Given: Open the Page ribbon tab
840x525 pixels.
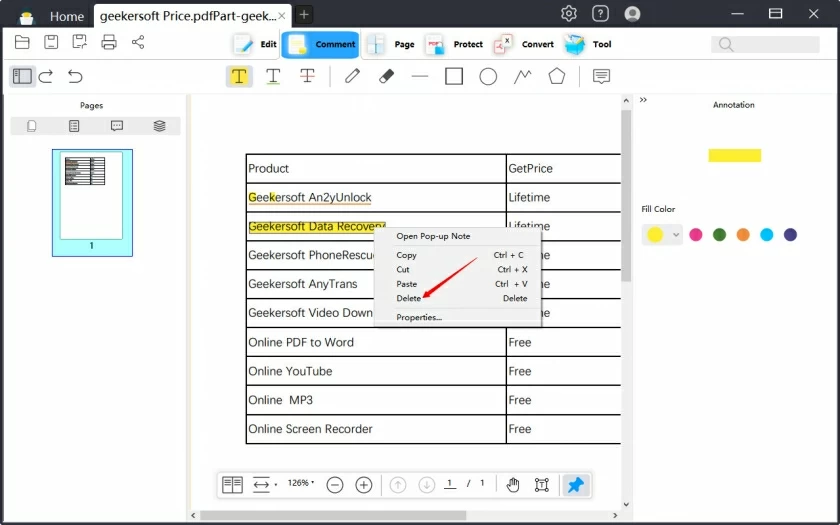Looking at the screenshot, I should pos(391,44).
